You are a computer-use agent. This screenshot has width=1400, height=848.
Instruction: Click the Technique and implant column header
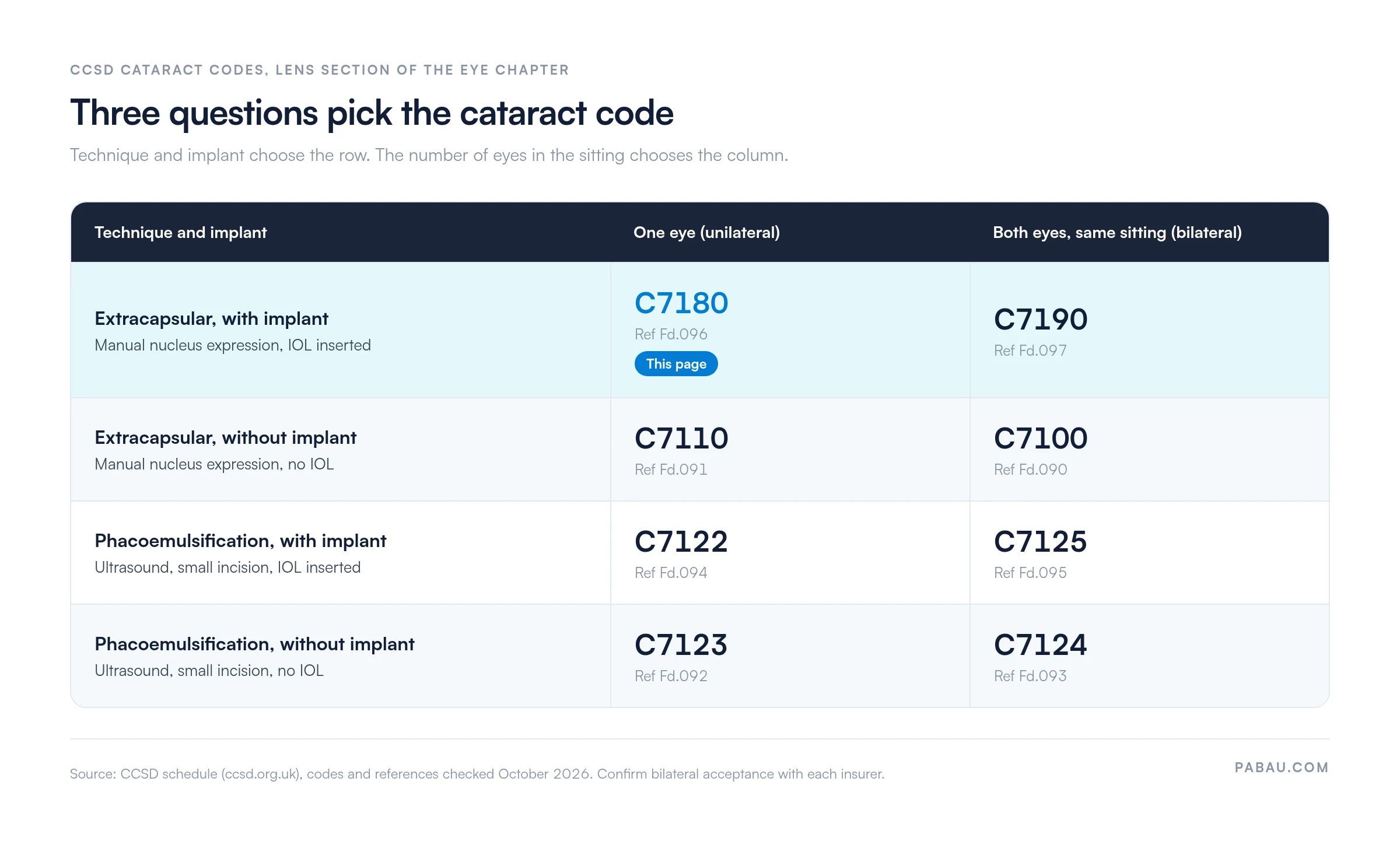tap(180, 233)
